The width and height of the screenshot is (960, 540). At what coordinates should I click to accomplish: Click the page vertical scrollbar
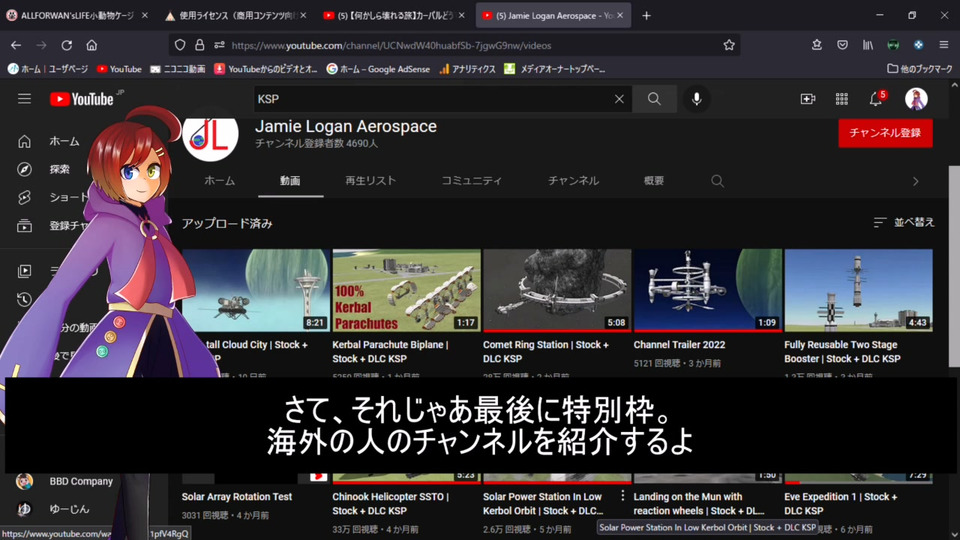click(x=954, y=266)
